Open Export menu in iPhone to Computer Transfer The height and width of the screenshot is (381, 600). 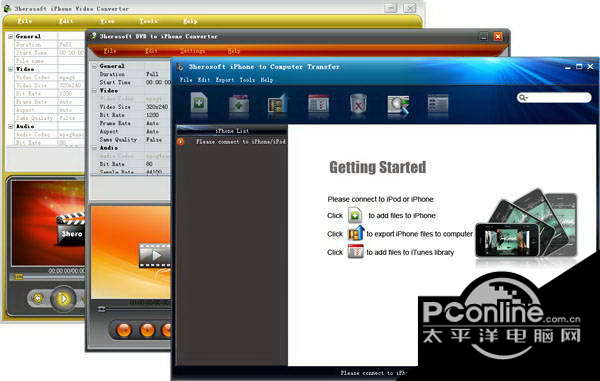[x=225, y=80]
